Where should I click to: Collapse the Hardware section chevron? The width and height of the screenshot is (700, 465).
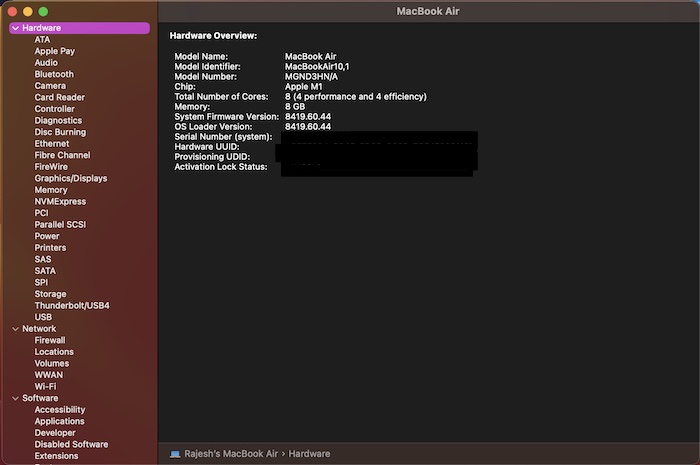coord(16,28)
